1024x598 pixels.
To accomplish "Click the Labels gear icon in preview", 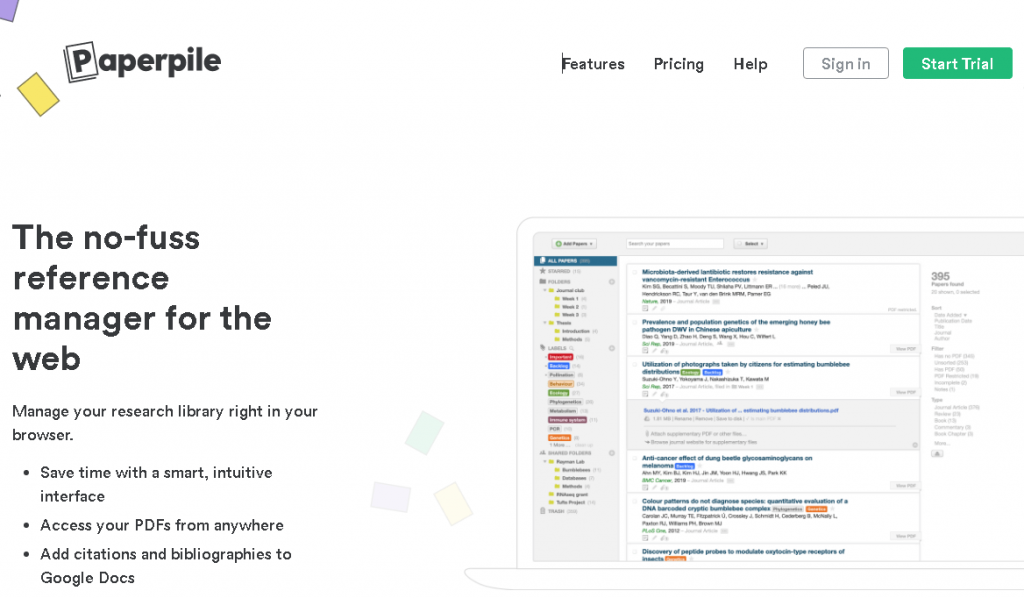I will tap(612, 348).
